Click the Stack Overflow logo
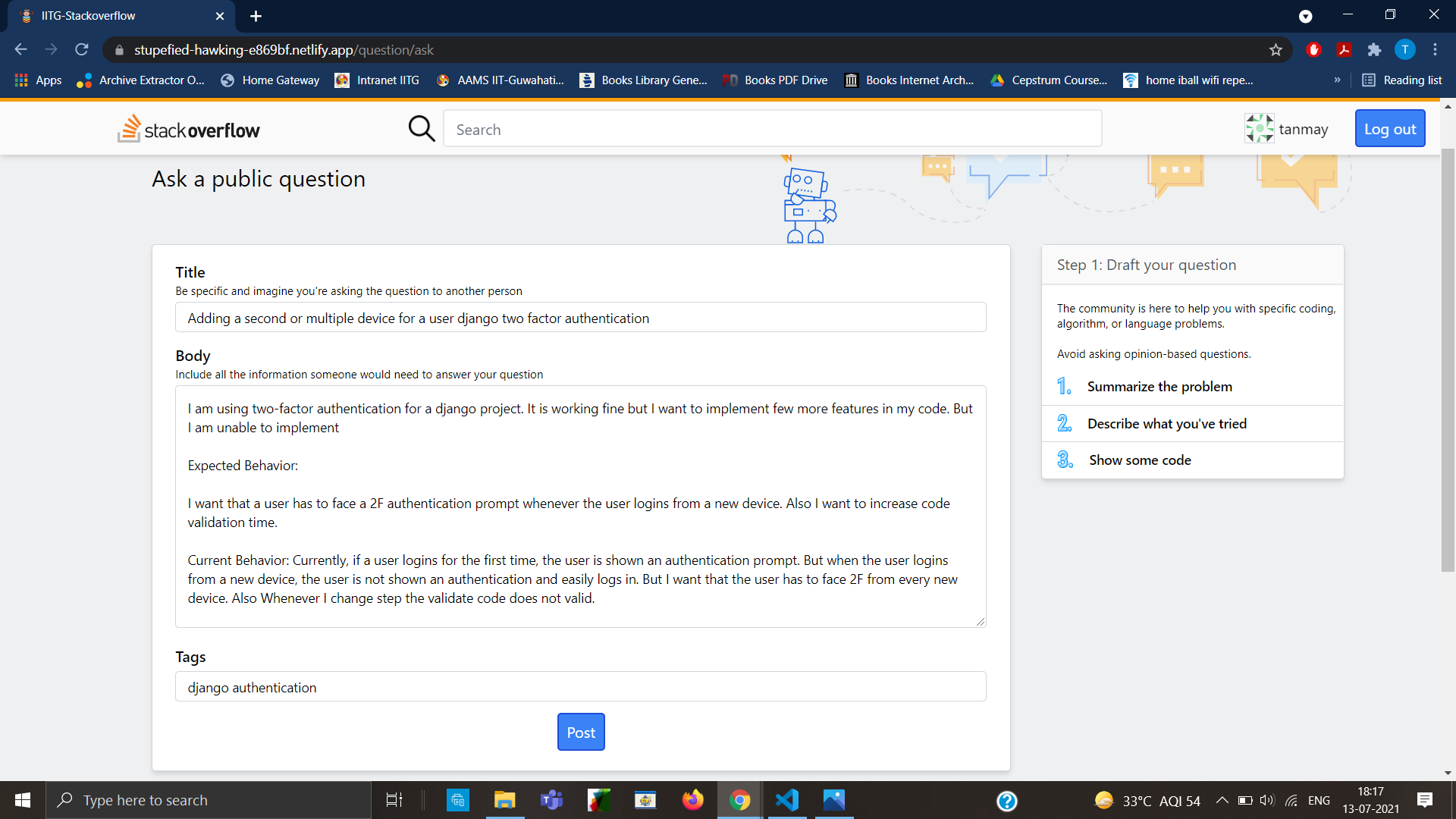Viewport: 1456px width, 819px height. (x=189, y=129)
